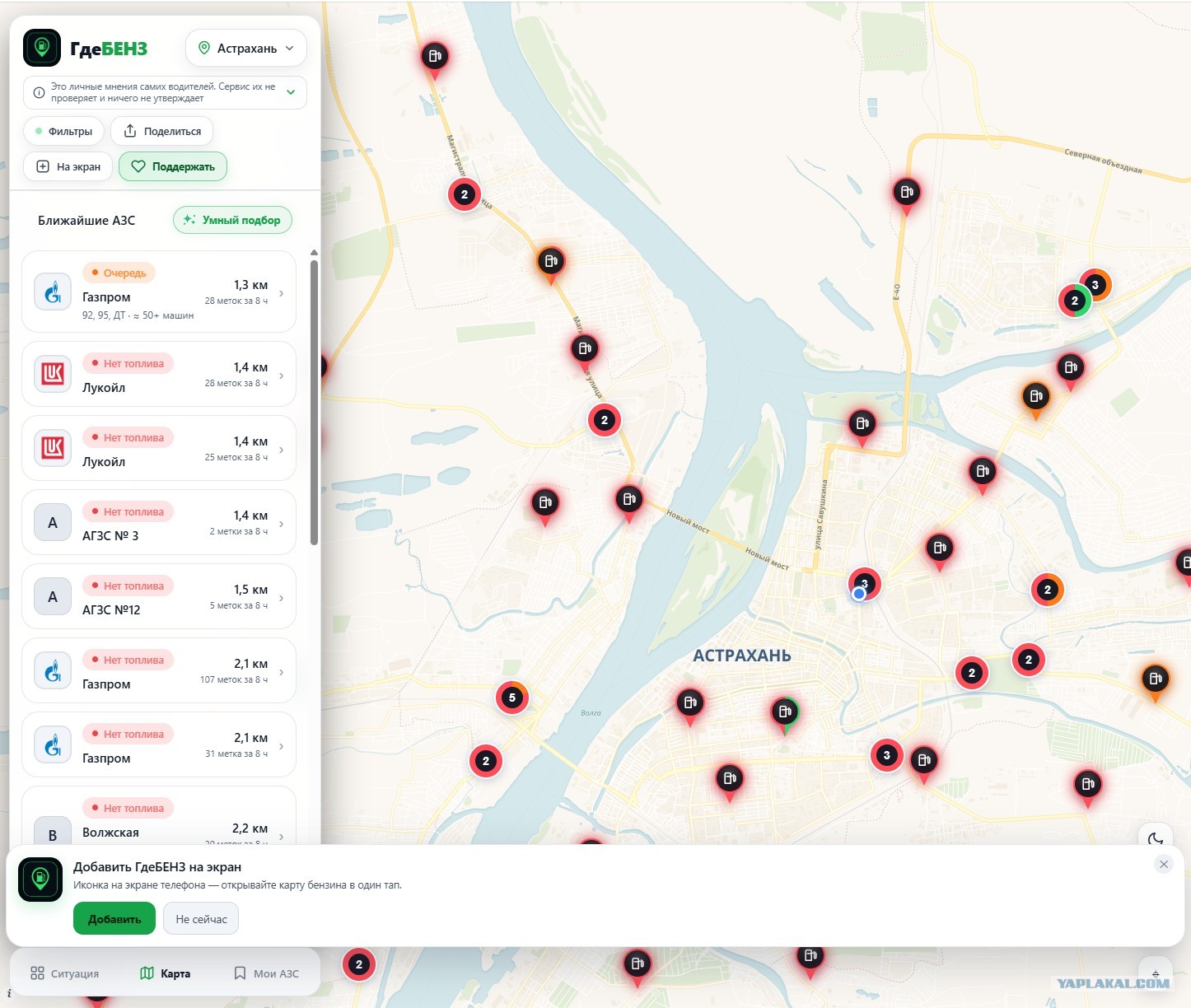The height and width of the screenshot is (1008, 1191).
Task: Launch Умный подбор smart selection
Action: point(232,220)
